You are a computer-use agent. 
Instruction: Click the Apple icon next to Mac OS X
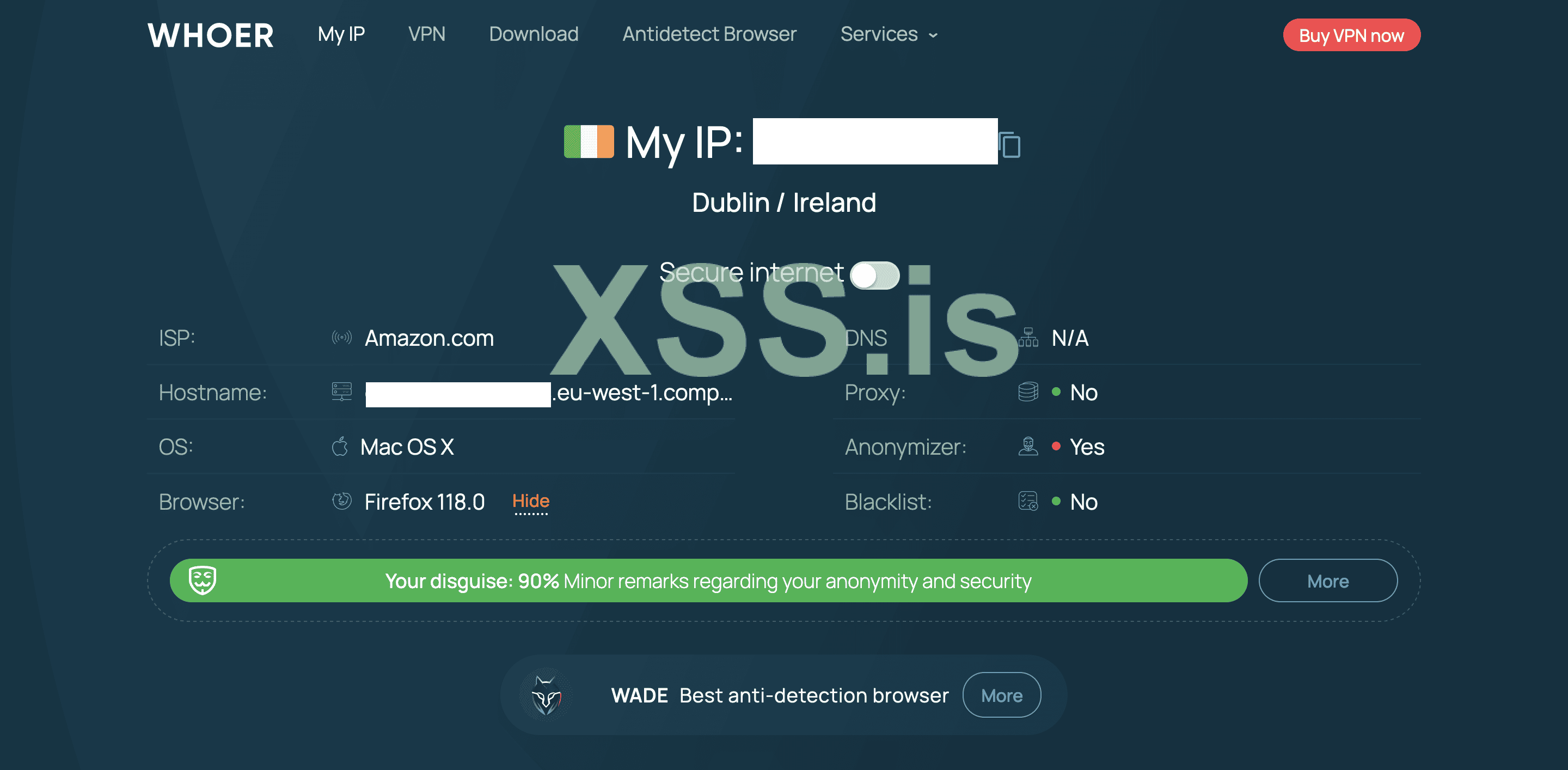[340, 446]
